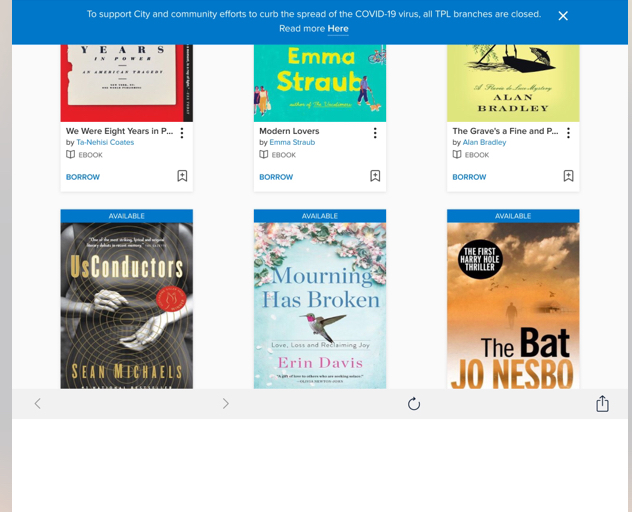Borrow Modern Lovers ebook
Screen dimensions: 632x512
click(276, 177)
